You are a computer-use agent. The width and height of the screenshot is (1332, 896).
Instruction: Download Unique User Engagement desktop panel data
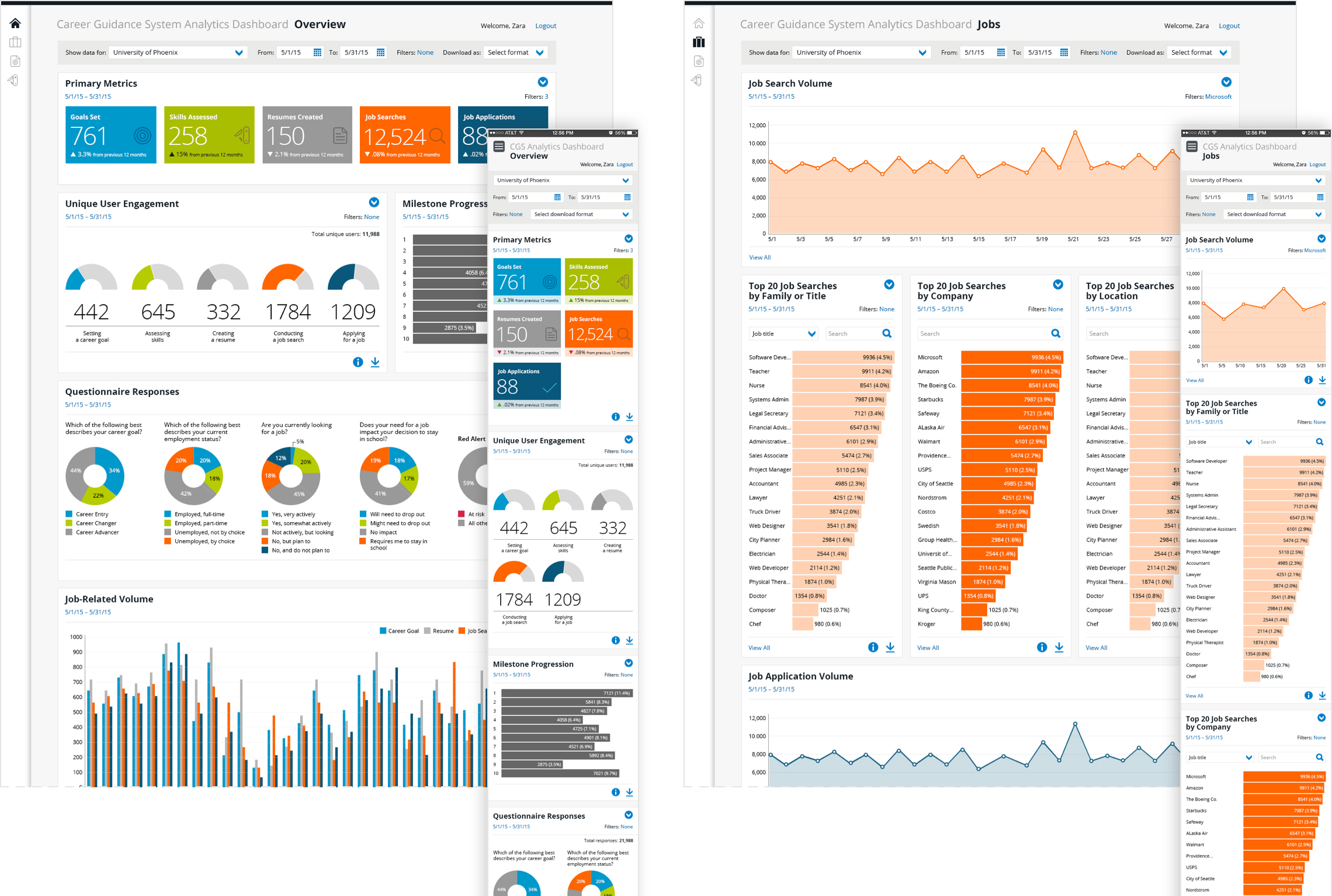375,362
